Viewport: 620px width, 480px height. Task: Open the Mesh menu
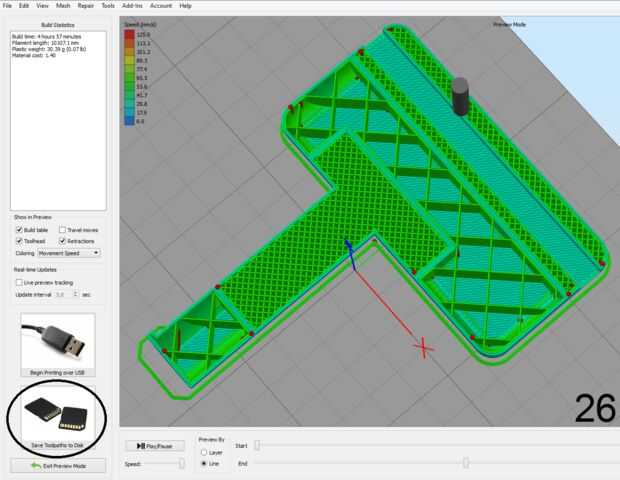63,6
